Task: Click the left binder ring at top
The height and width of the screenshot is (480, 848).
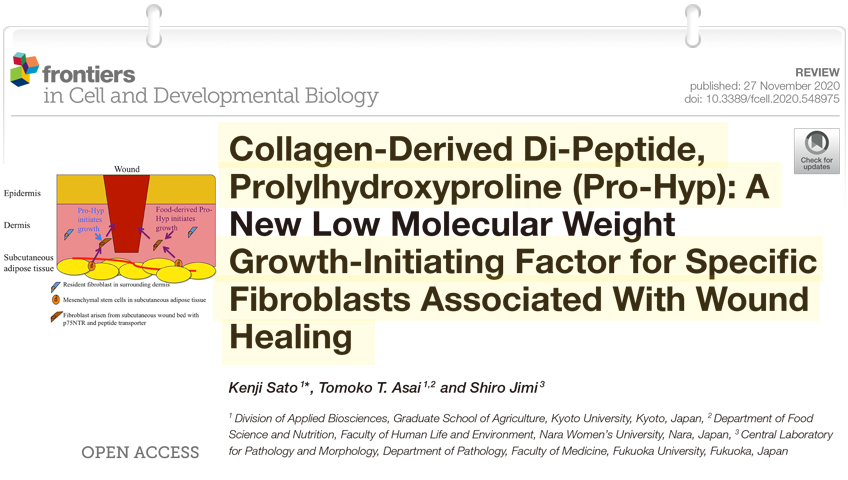Action: 153,18
